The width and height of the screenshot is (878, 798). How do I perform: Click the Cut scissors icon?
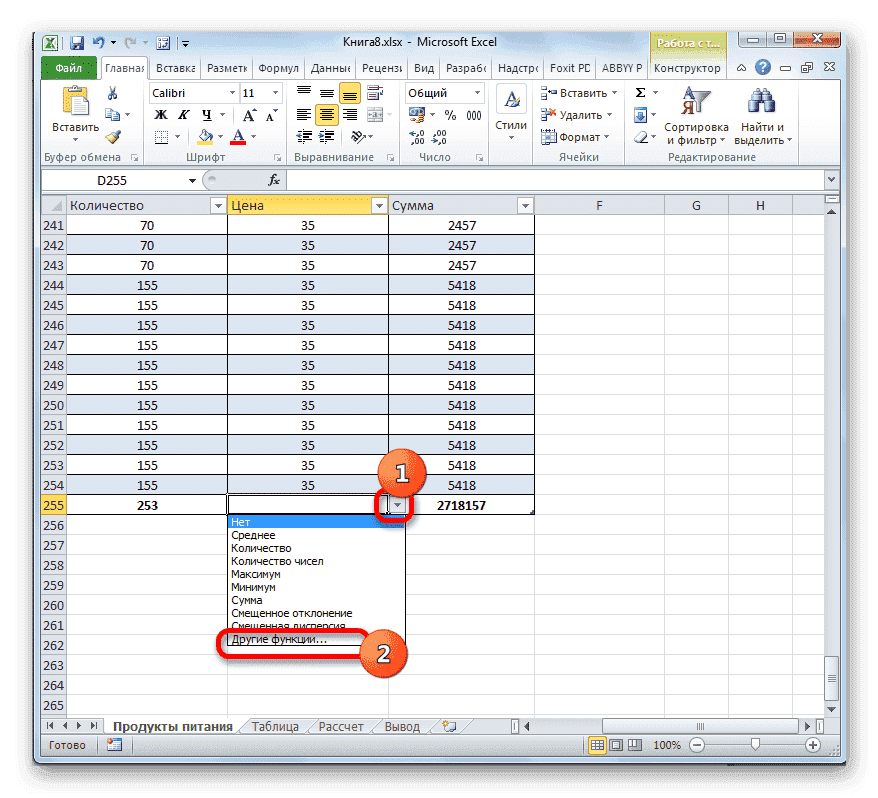112,92
